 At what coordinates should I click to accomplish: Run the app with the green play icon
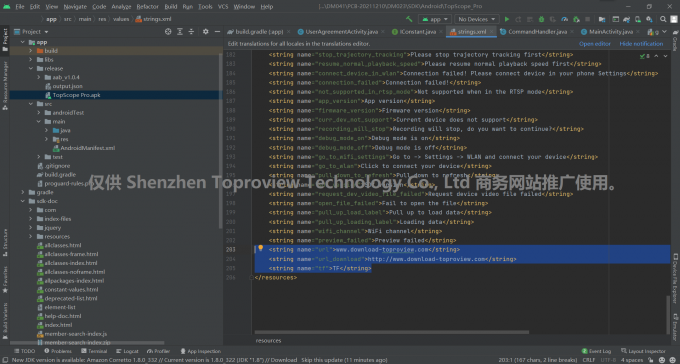point(507,19)
